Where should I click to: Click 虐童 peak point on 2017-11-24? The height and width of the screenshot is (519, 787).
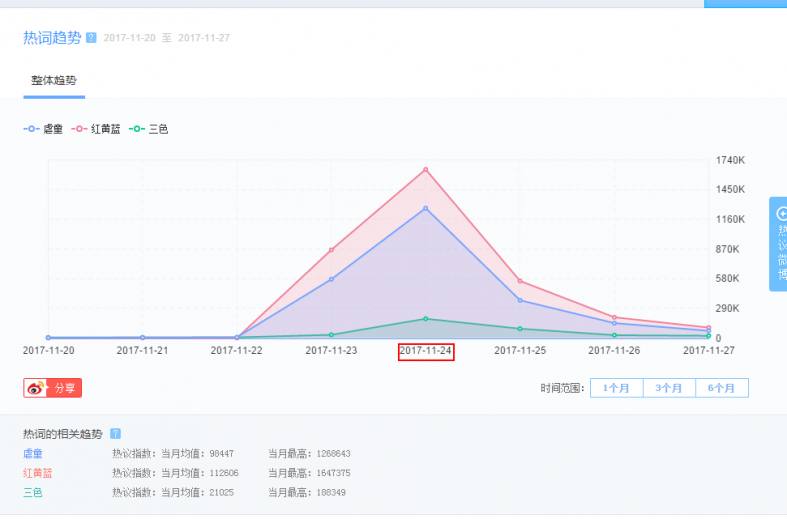pyautogui.click(x=426, y=208)
